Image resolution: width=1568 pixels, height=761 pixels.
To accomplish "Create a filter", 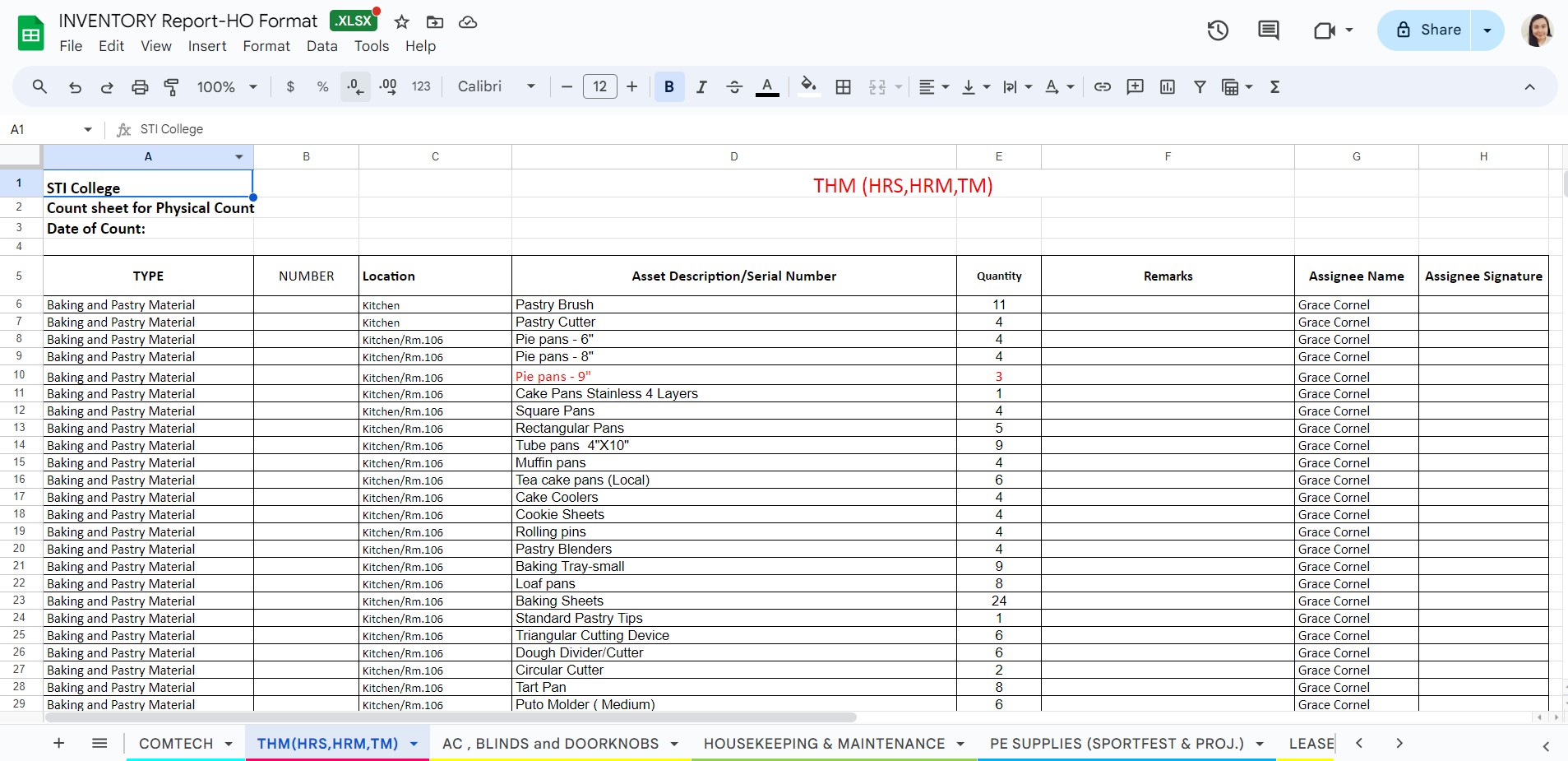I will (x=1200, y=86).
